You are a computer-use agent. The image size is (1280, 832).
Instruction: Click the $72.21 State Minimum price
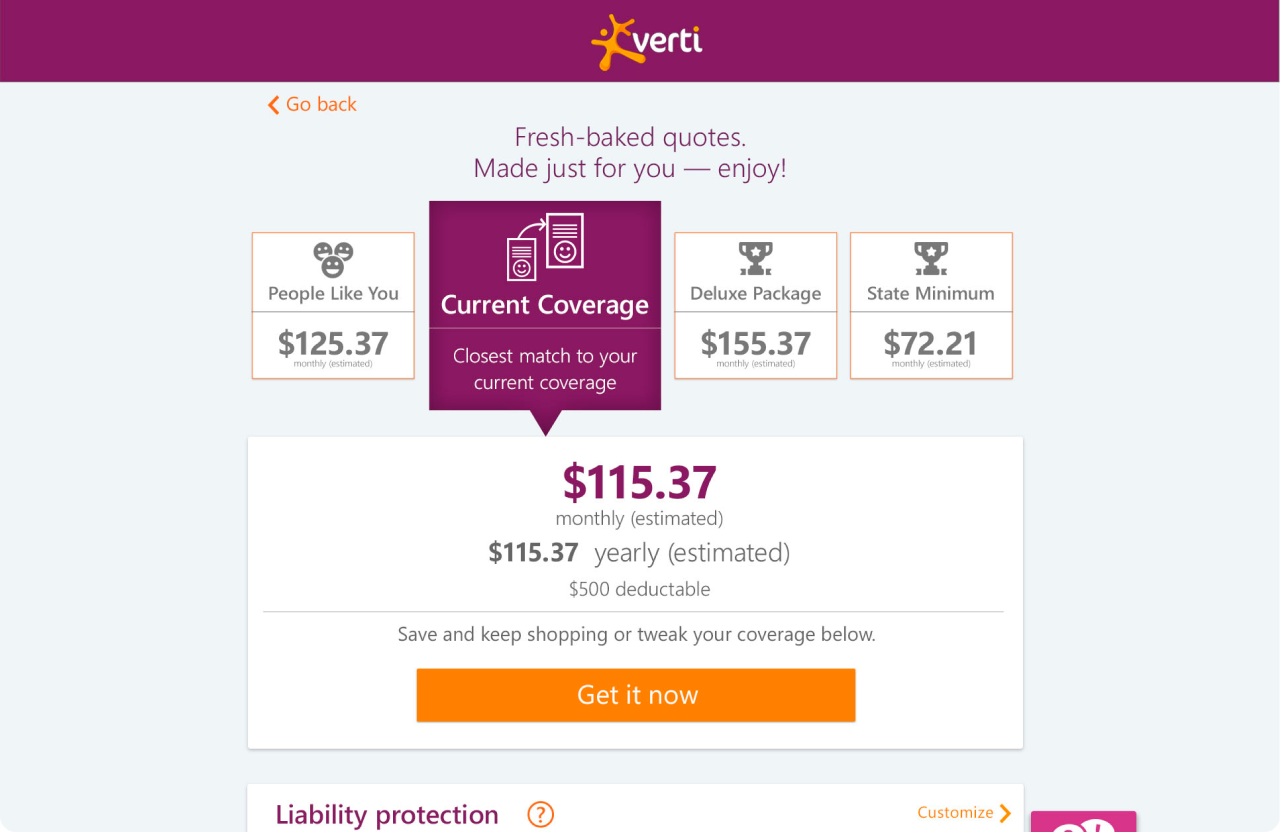(931, 344)
